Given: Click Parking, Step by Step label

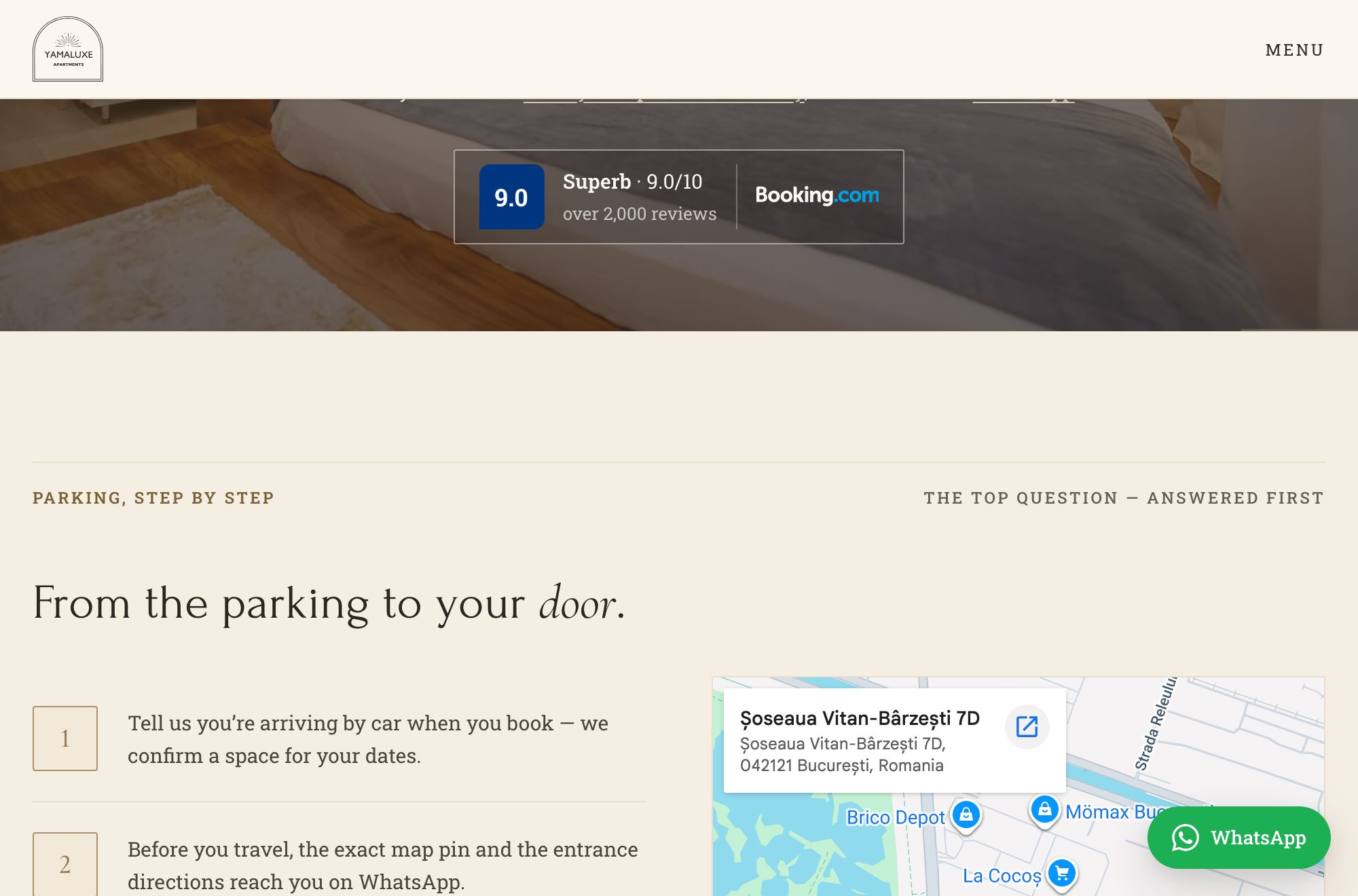Looking at the screenshot, I should click(x=153, y=498).
